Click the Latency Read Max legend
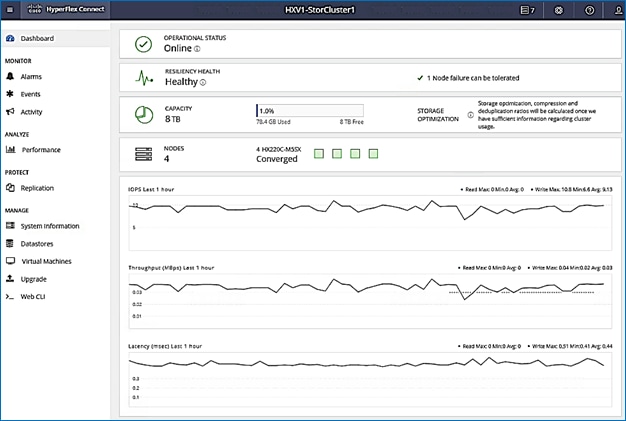Screen dimensions: 626x421 coord(489,346)
